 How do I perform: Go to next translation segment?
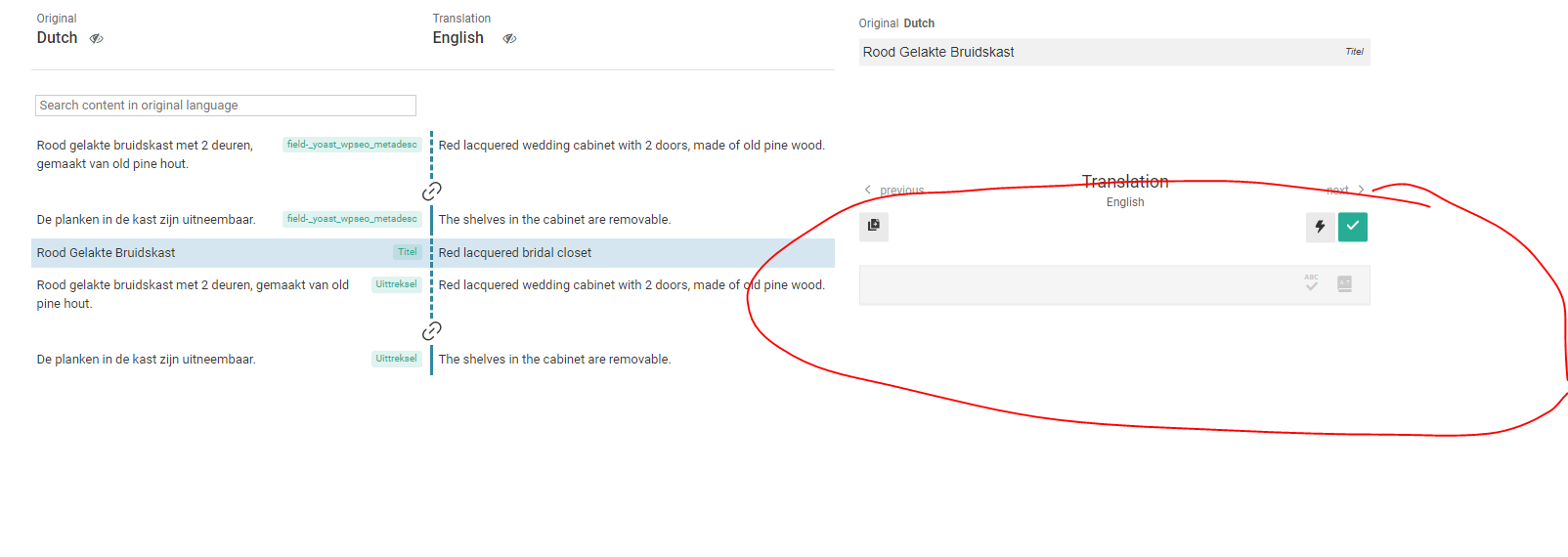[1345, 190]
